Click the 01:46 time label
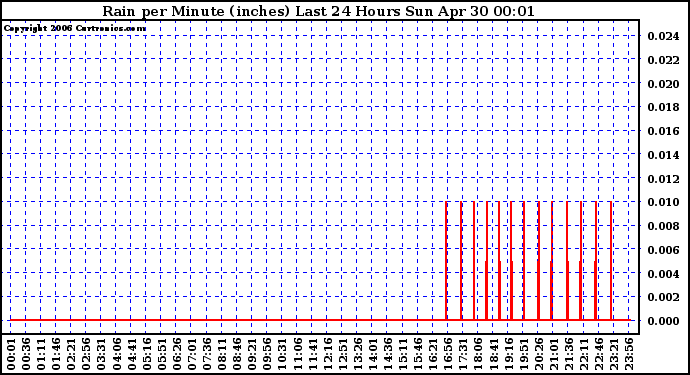This screenshot has width=690, height=375. (x=56, y=354)
